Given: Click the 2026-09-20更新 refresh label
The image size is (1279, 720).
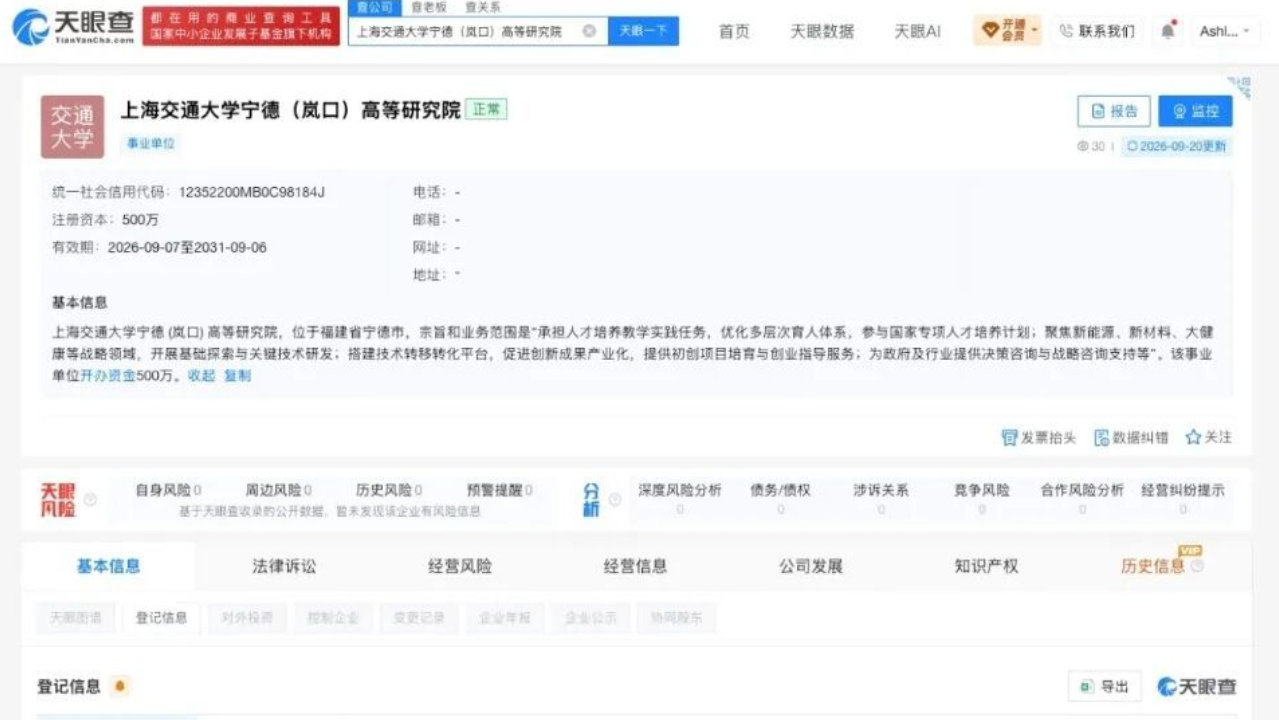Looking at the screenshot, I should 1176,146.
